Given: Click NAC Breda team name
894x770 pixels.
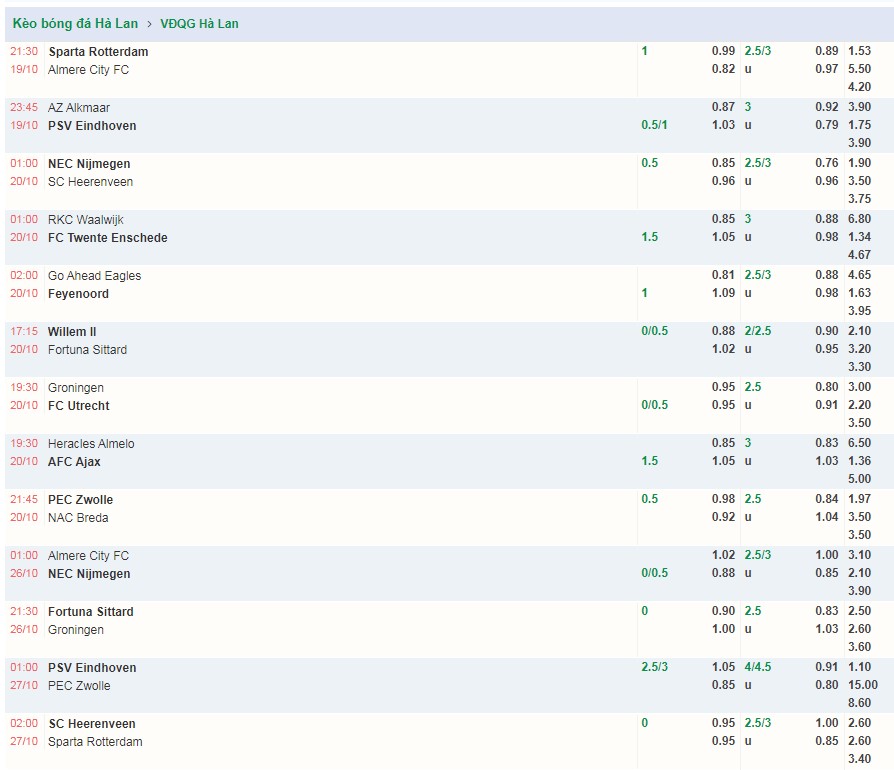Looking at the screenshot, I should (x=78, y=518).
